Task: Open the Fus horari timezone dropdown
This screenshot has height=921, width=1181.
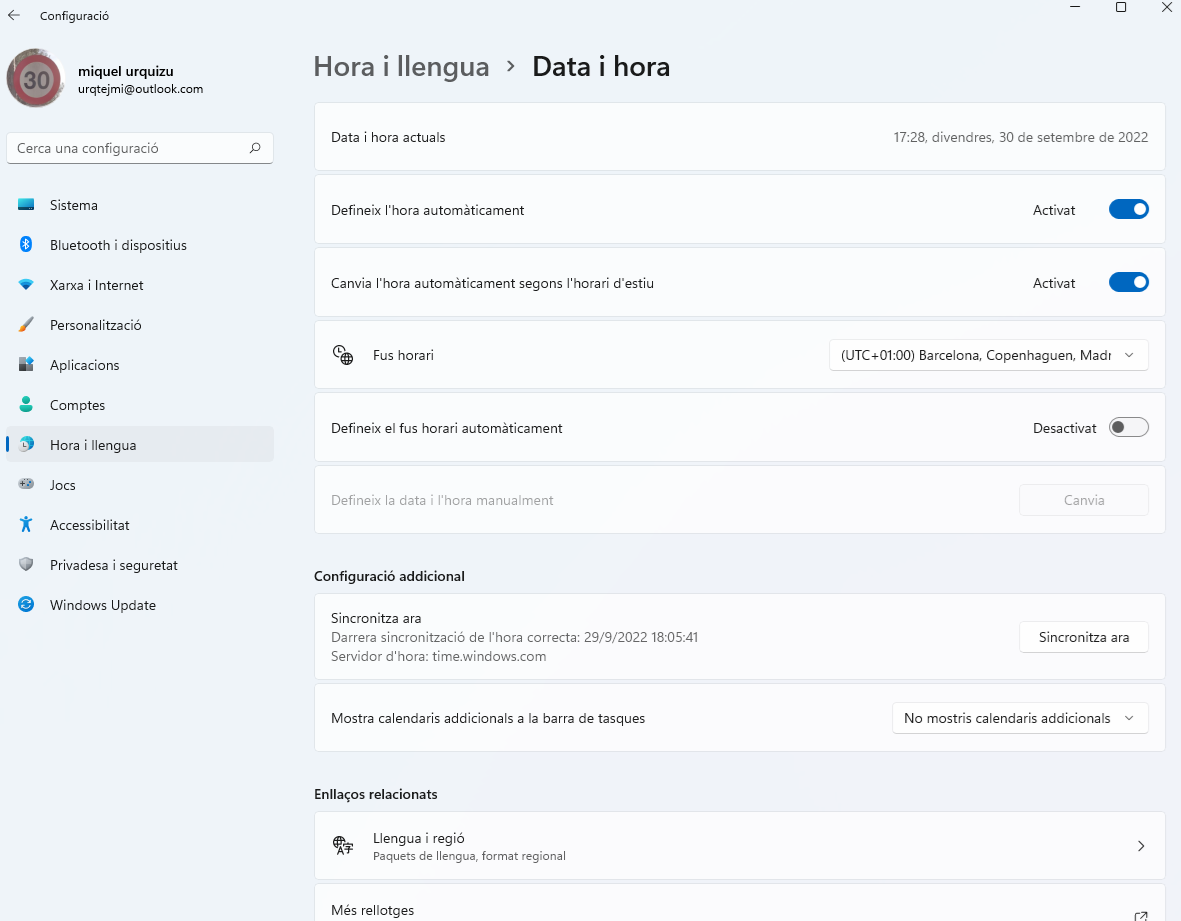Action: [x=988, y=355]
